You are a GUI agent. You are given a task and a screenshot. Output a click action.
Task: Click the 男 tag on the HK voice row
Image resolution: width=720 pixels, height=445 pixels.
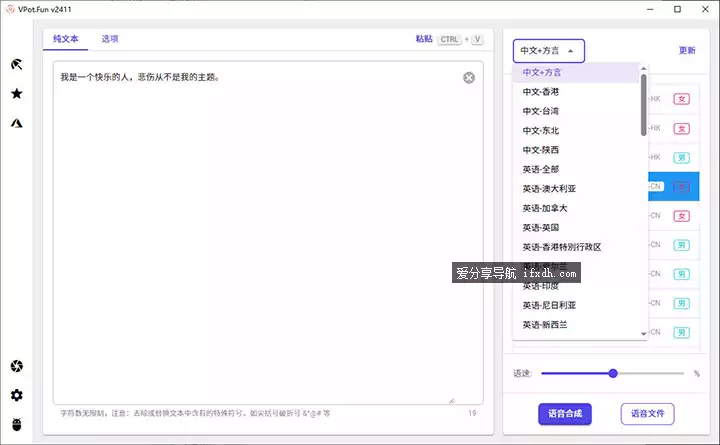pyautogui.click(x=681, y=158)
